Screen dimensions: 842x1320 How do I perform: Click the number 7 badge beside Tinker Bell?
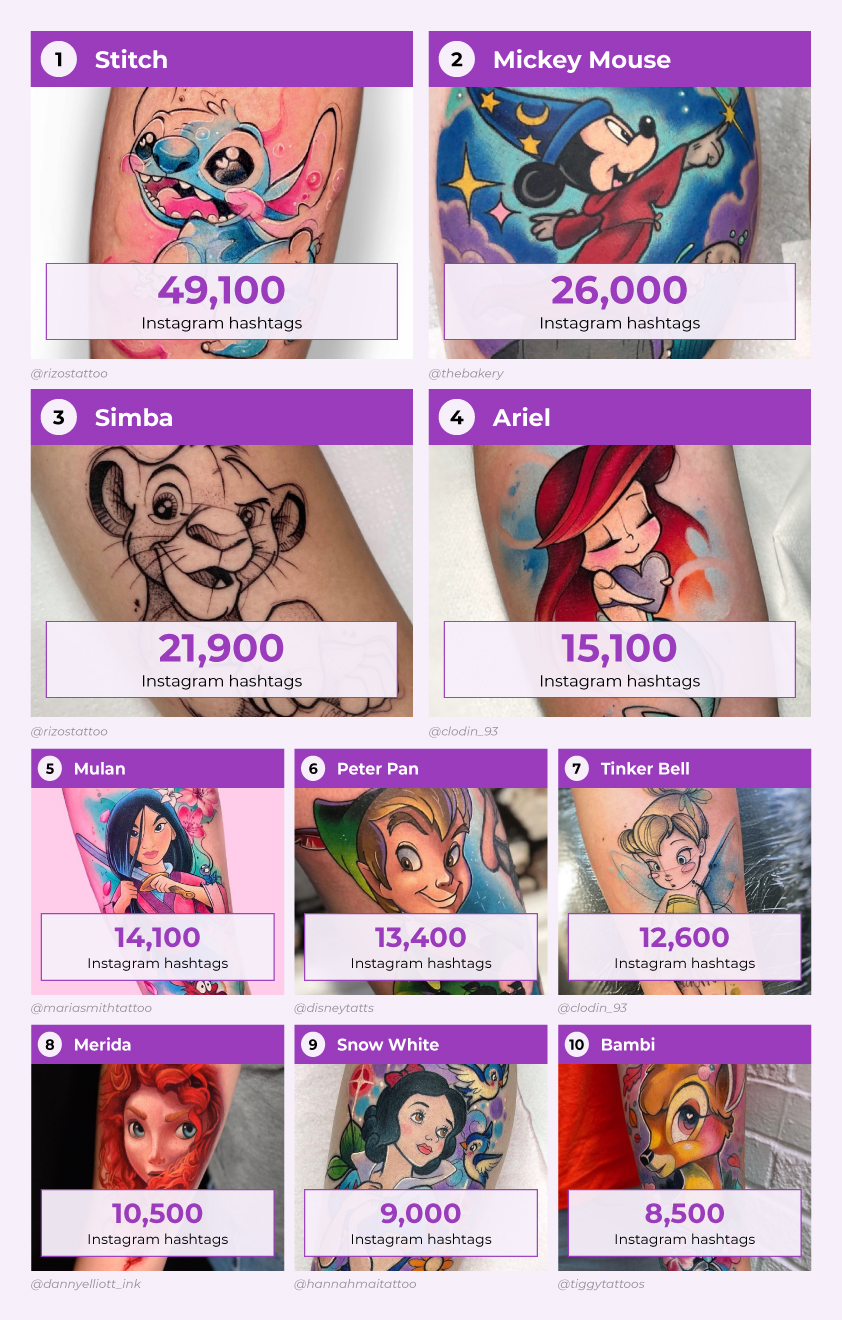click(577, 769)
